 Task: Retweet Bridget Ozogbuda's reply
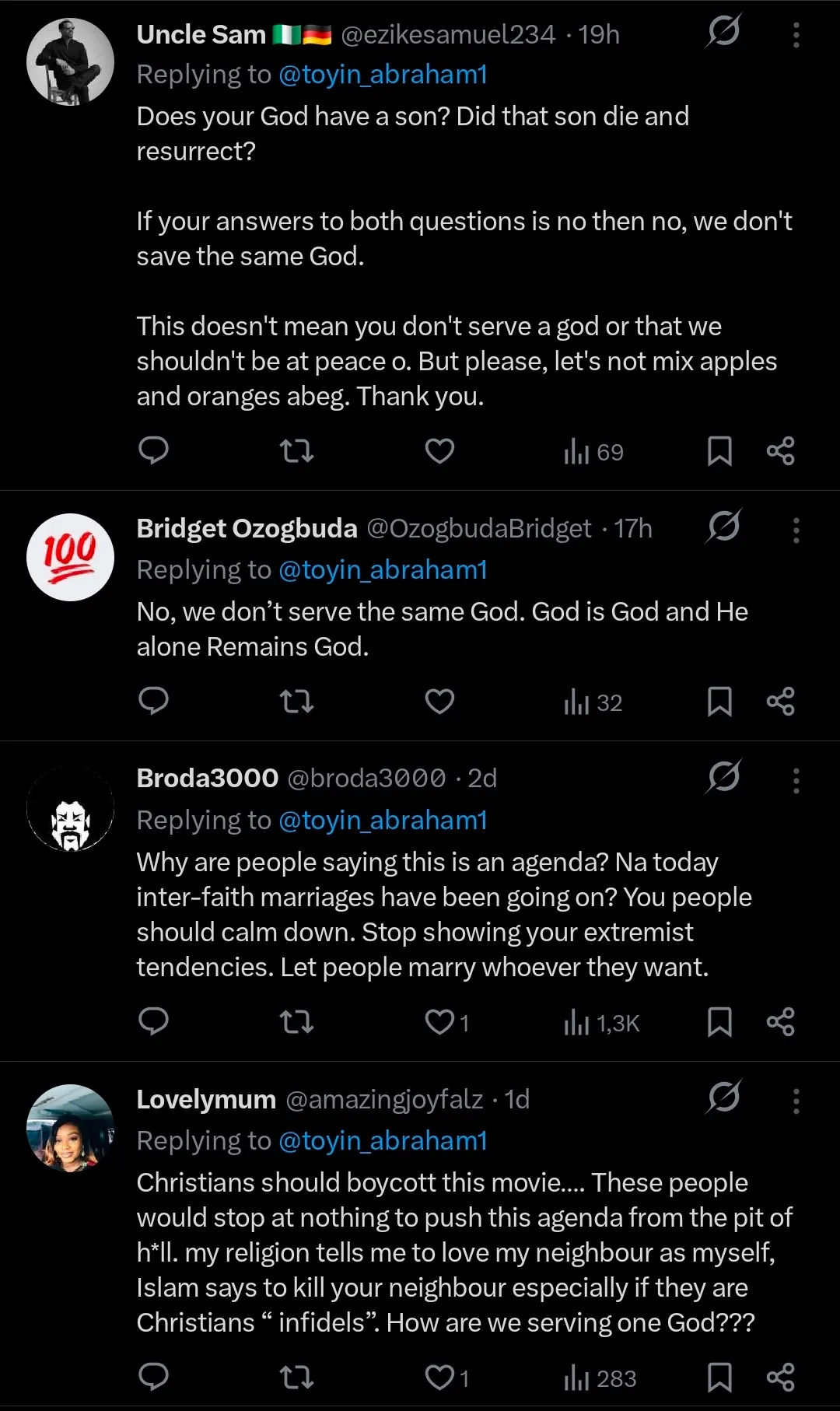[296, 702]
